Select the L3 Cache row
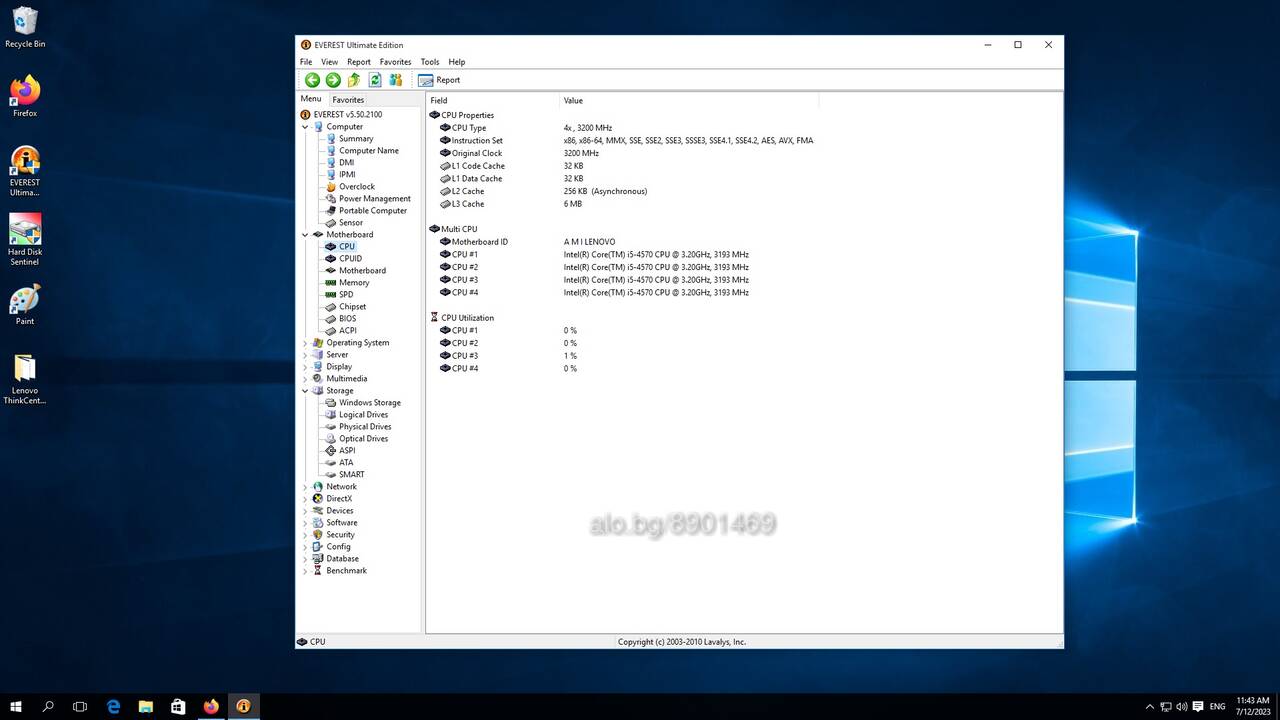 [742, 204]
